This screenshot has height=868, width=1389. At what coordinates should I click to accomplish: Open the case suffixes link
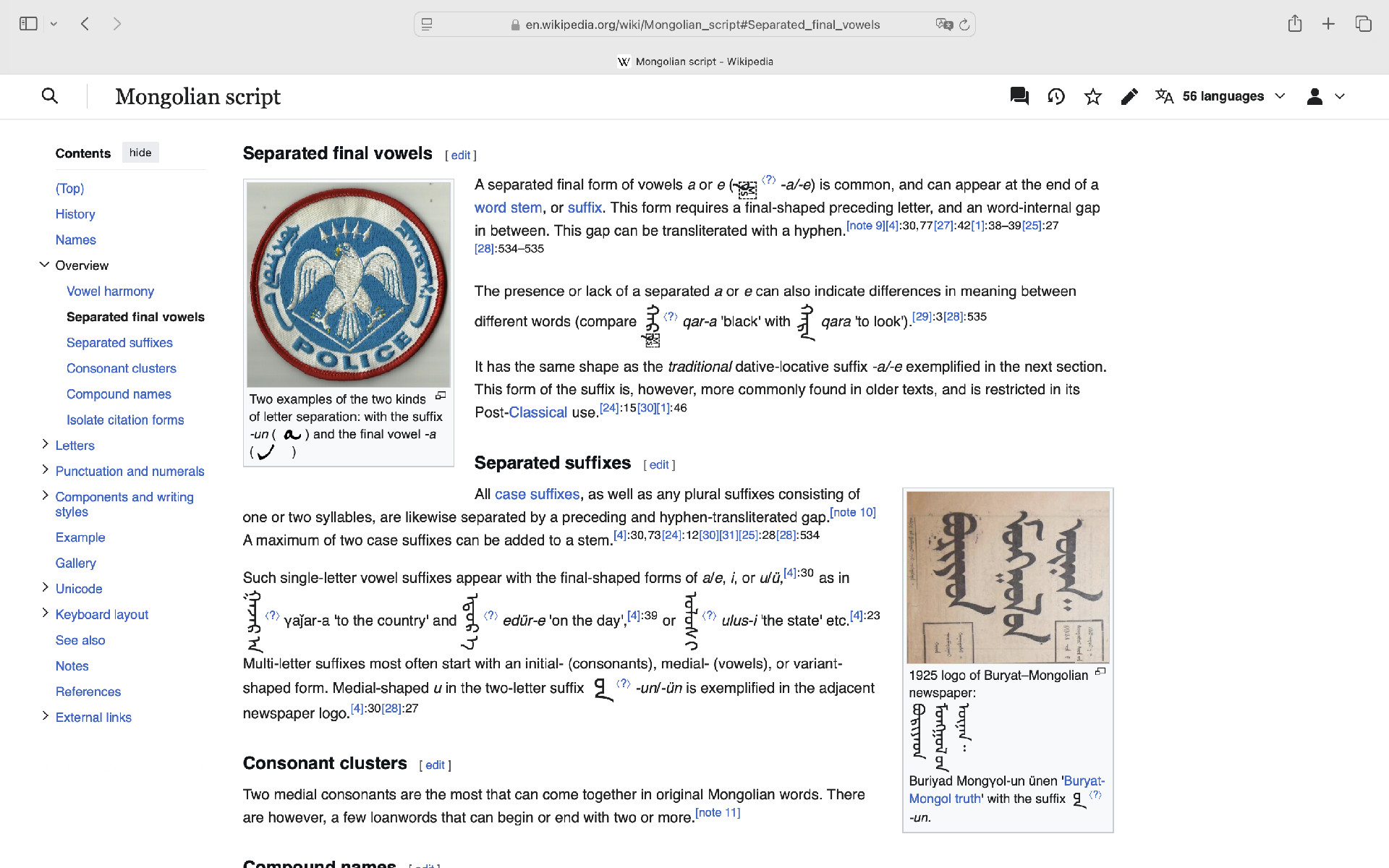(x=537, y=494)
